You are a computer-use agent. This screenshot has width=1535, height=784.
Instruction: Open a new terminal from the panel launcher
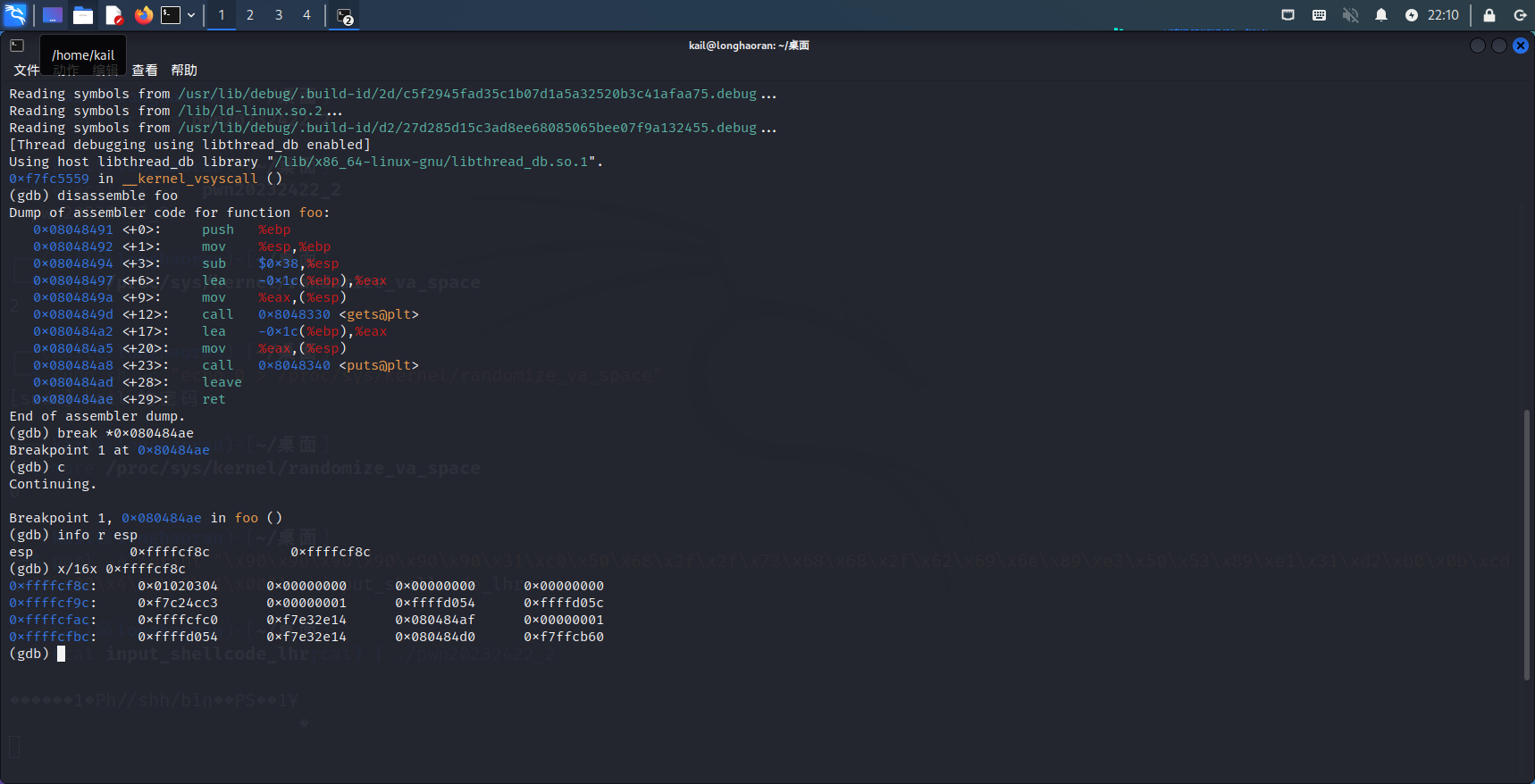pos(171,15)
